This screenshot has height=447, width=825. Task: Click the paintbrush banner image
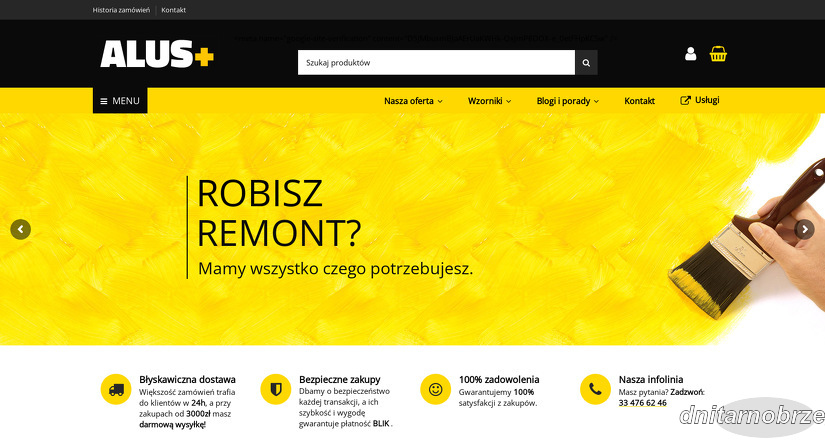coord(747,239)
